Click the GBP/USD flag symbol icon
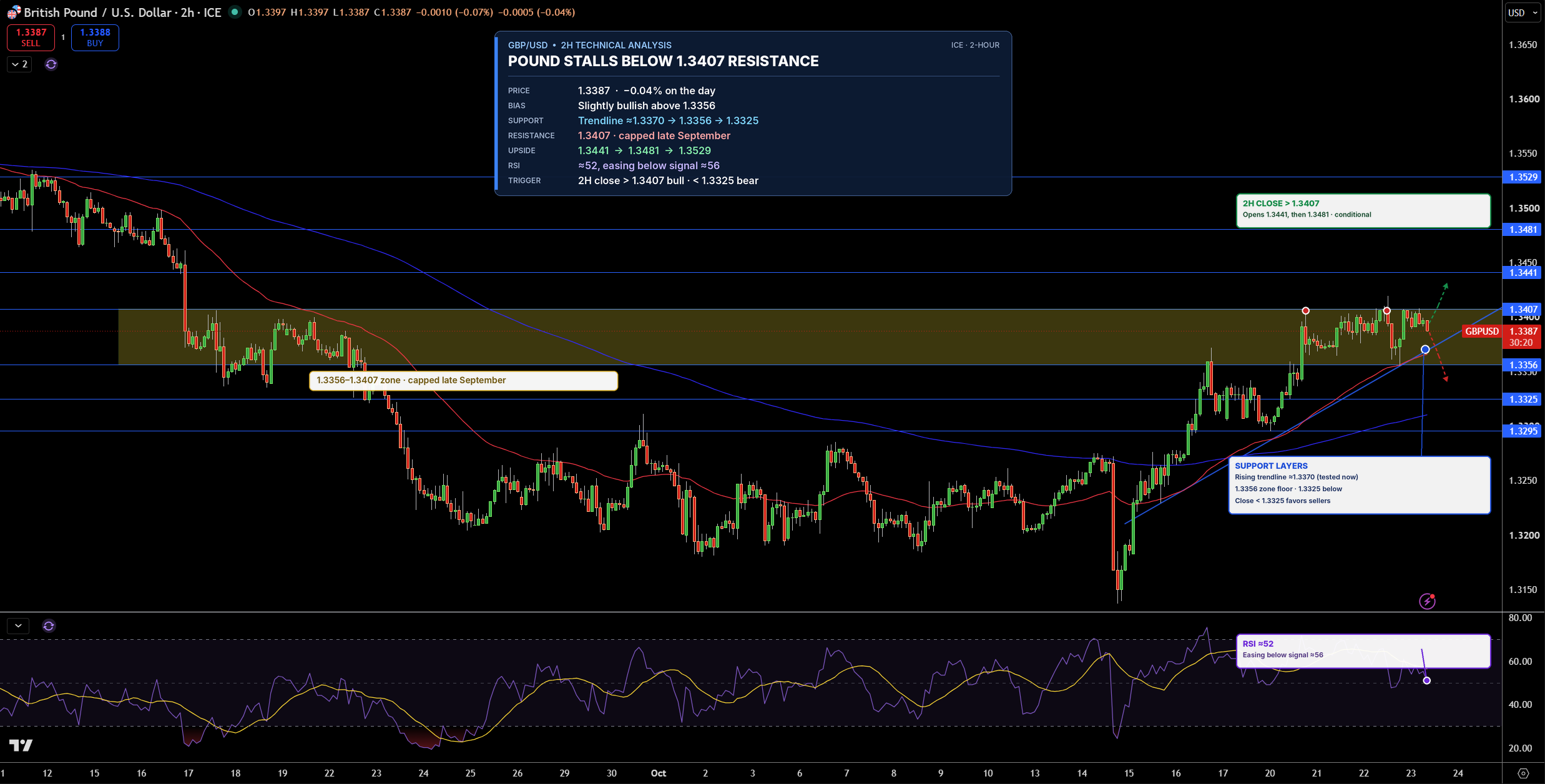This screenshot has height=784, width=1545. (x=12, y=12)
